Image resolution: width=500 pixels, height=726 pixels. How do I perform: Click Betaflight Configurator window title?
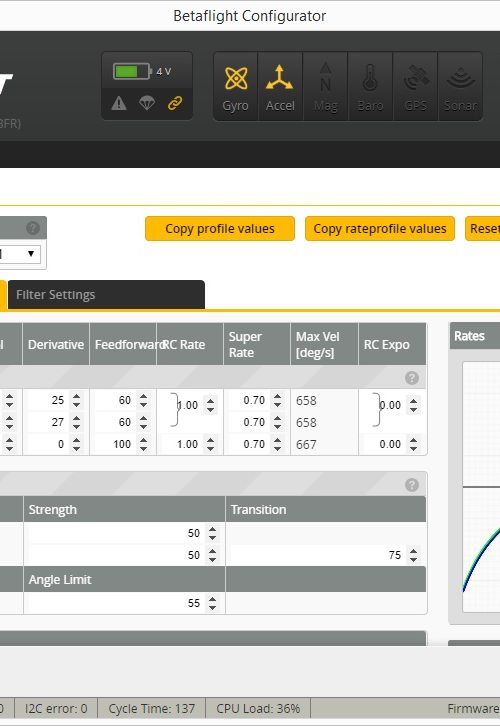tap(250, 16)
